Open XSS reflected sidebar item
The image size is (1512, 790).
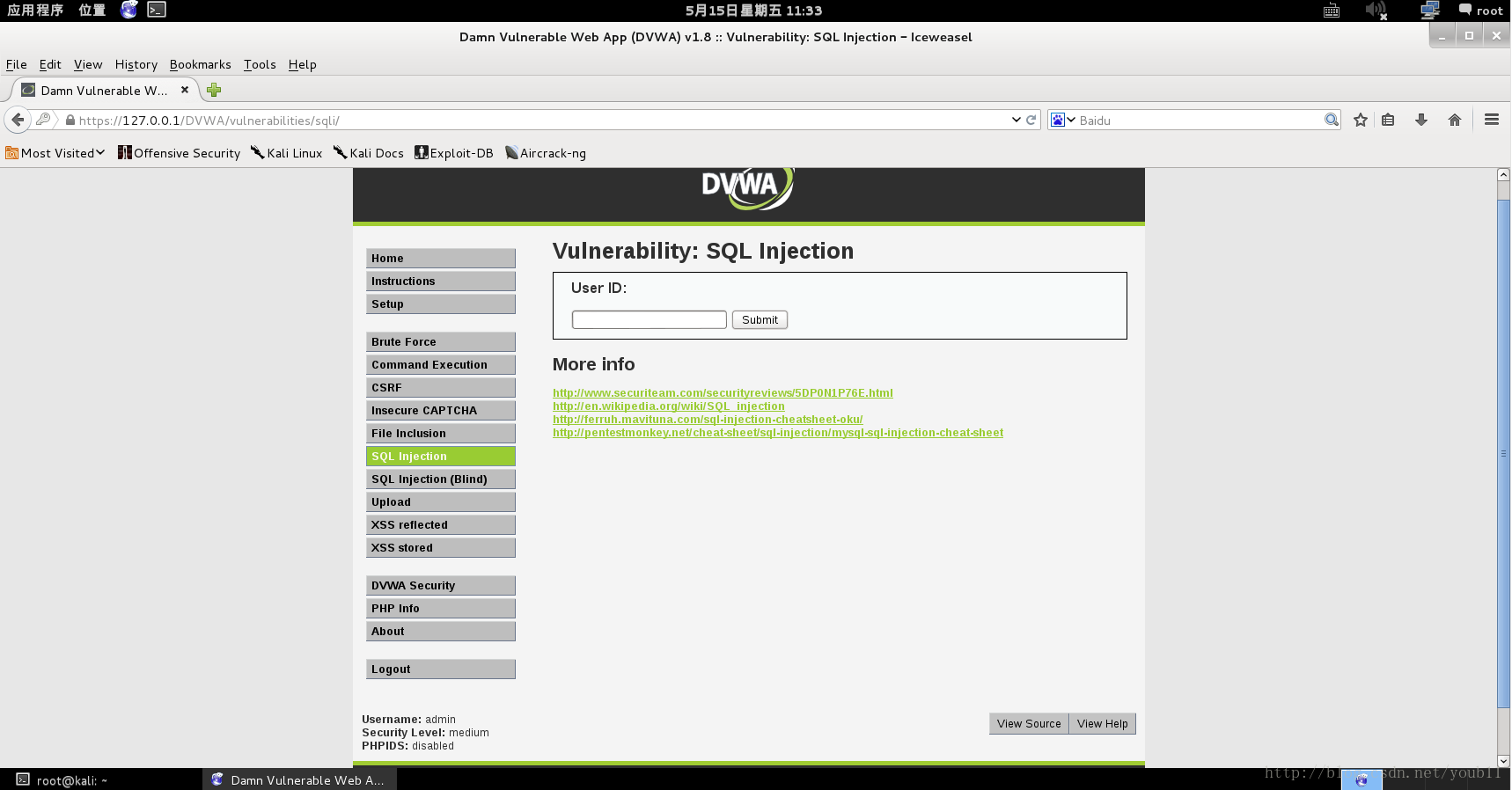(441, 524)
